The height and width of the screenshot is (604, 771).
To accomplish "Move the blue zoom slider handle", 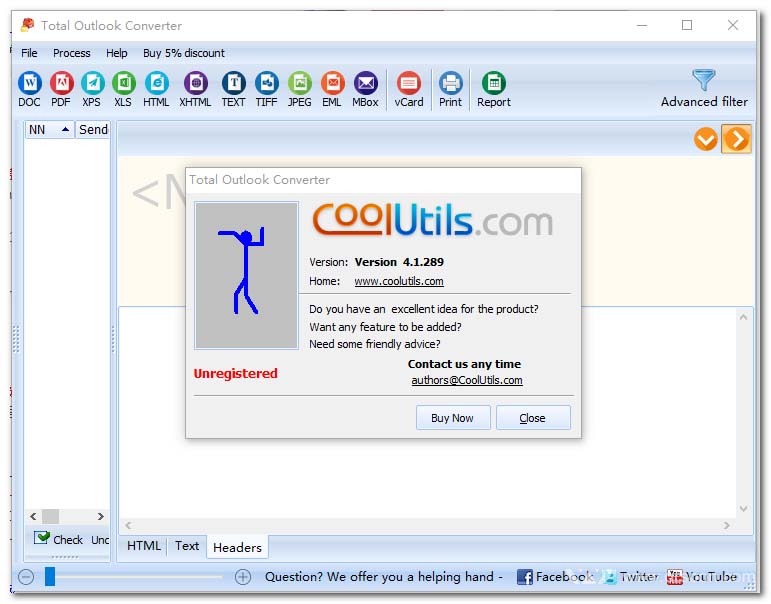I will [x=50, y=576].
